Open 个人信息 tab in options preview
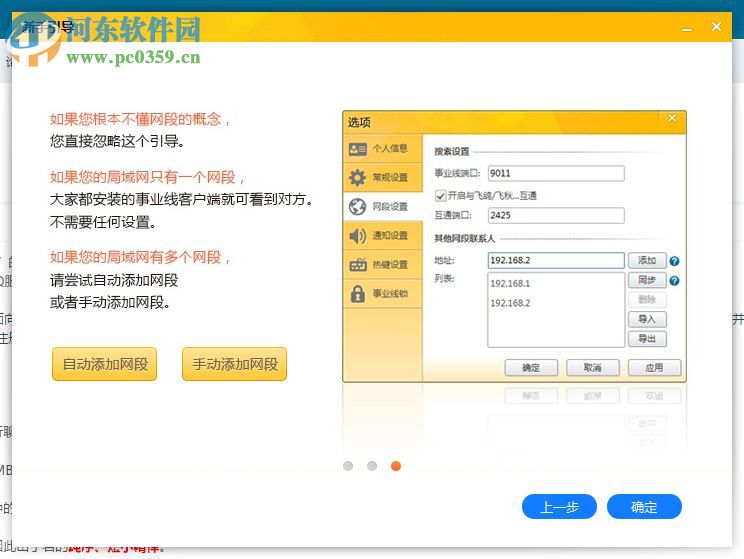744x559 pixels. [382, 149]
